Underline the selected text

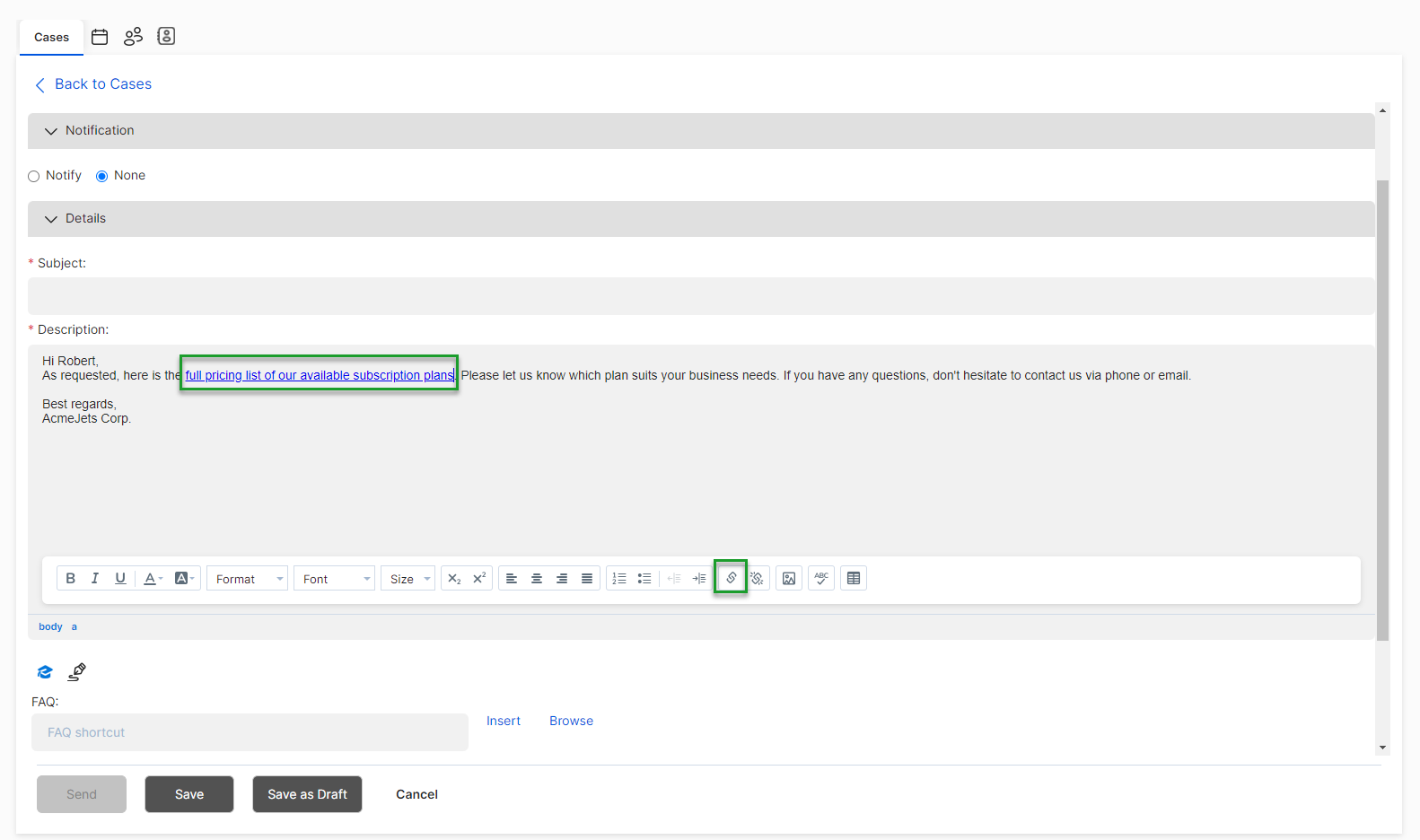(x=120, y=579)
